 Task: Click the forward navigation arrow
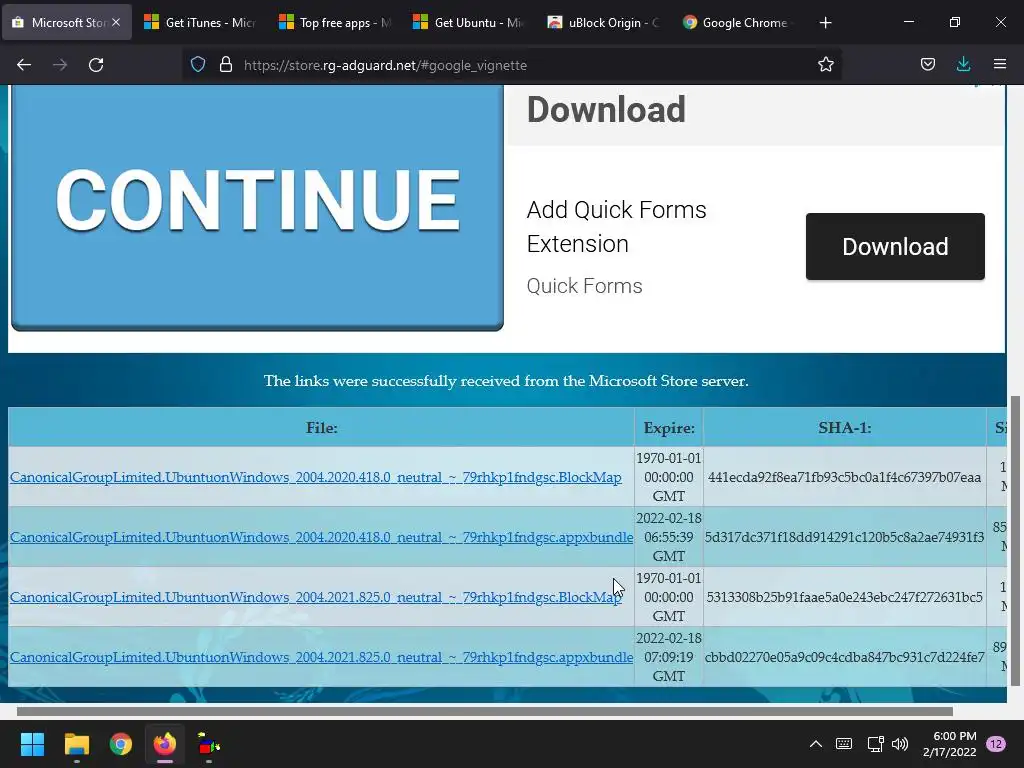point(60,65)
